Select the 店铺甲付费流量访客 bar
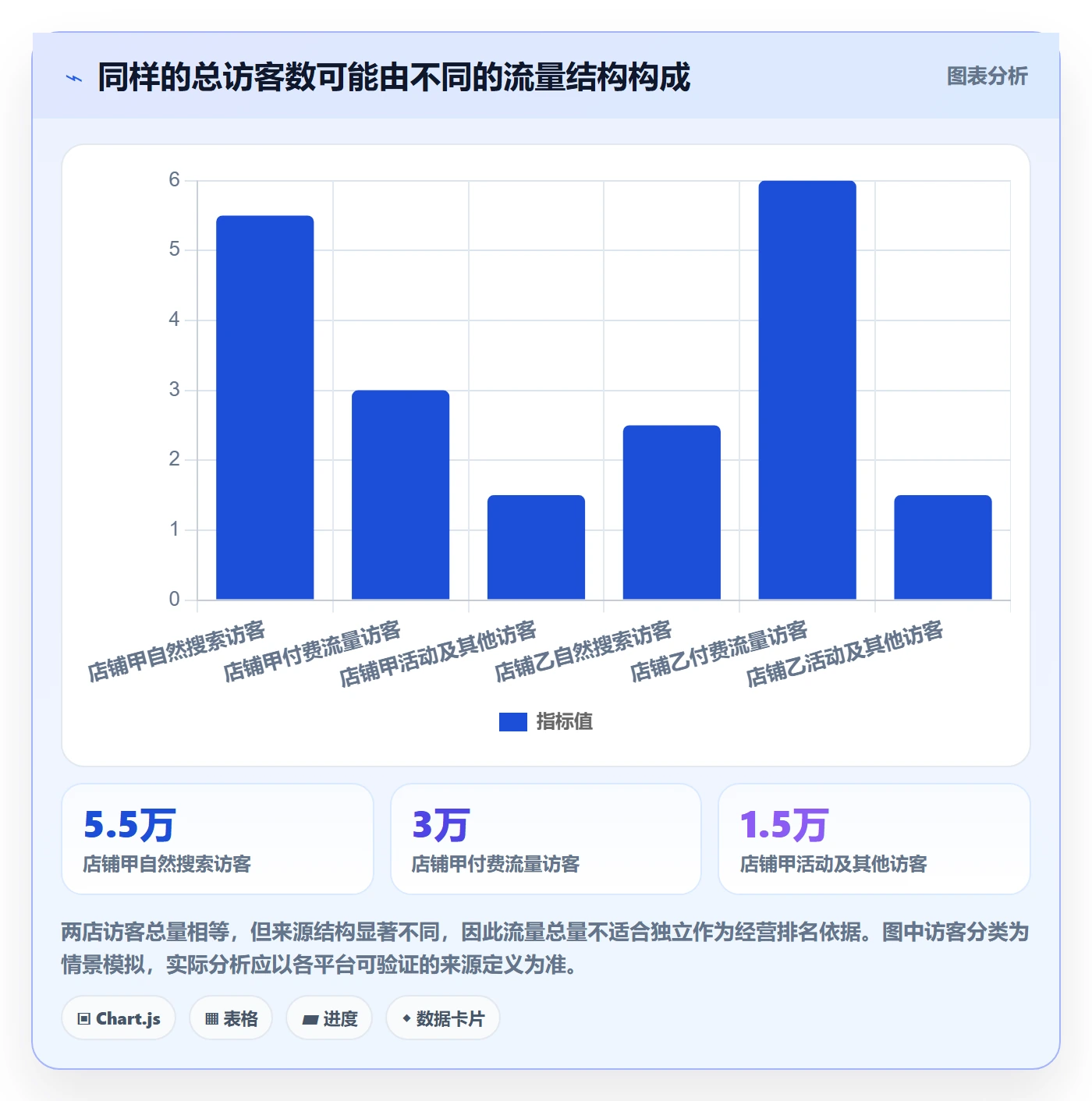 click(x=401, y=495)
